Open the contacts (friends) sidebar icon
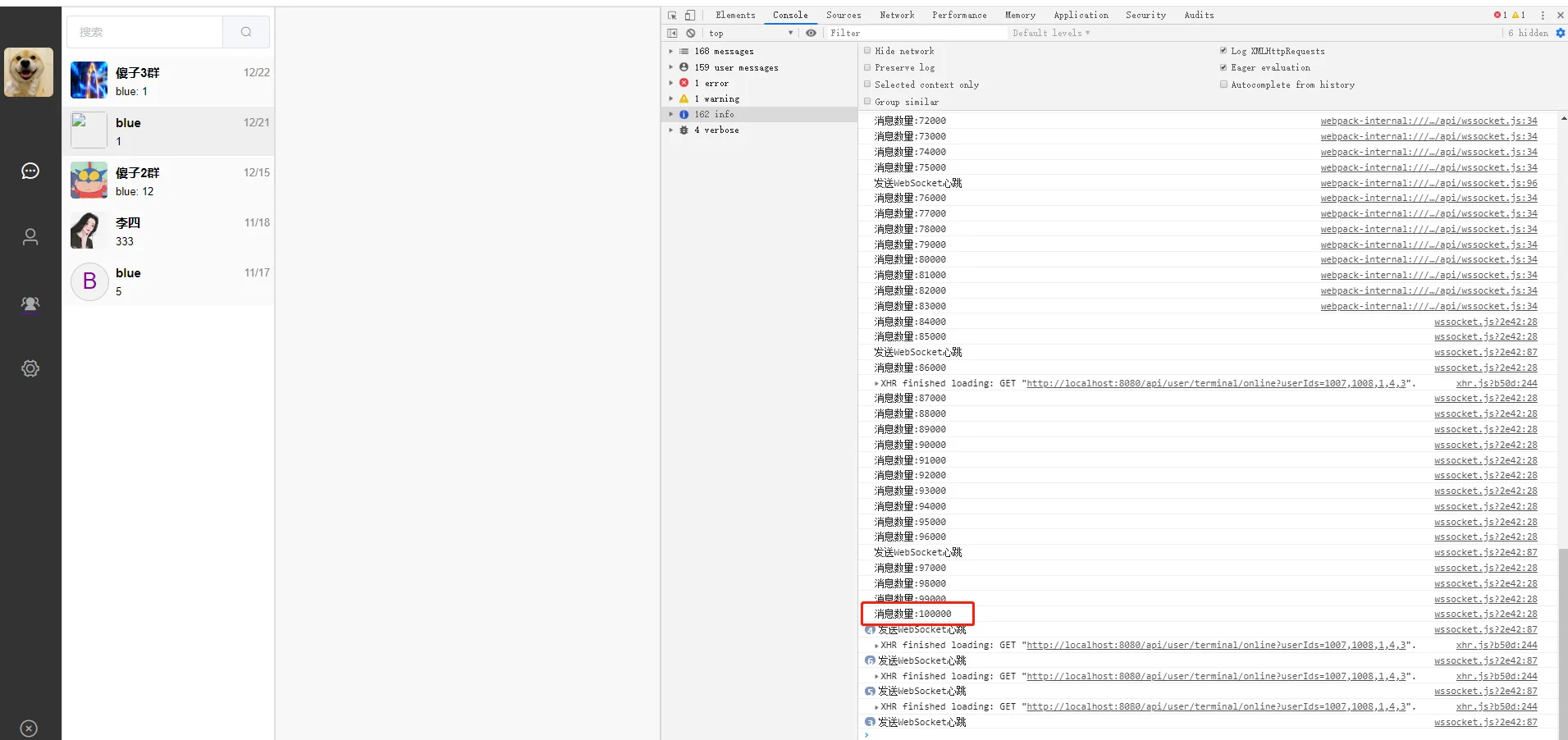 pyautogui.click(x=30, y=237)
